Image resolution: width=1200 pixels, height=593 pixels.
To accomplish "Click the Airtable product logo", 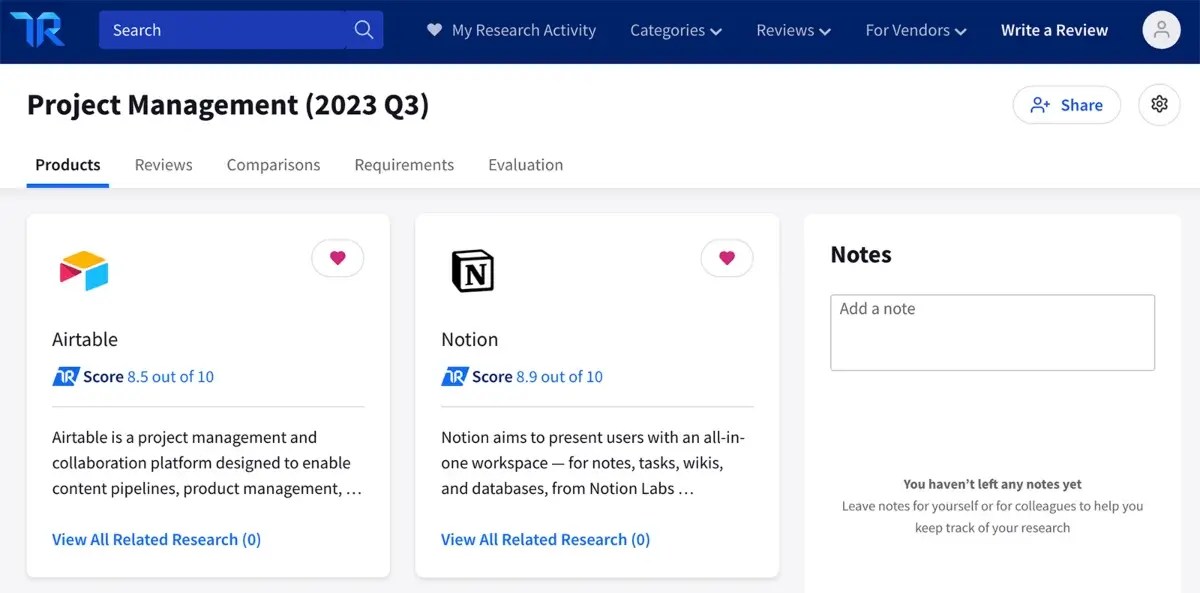I will (84, 271).
